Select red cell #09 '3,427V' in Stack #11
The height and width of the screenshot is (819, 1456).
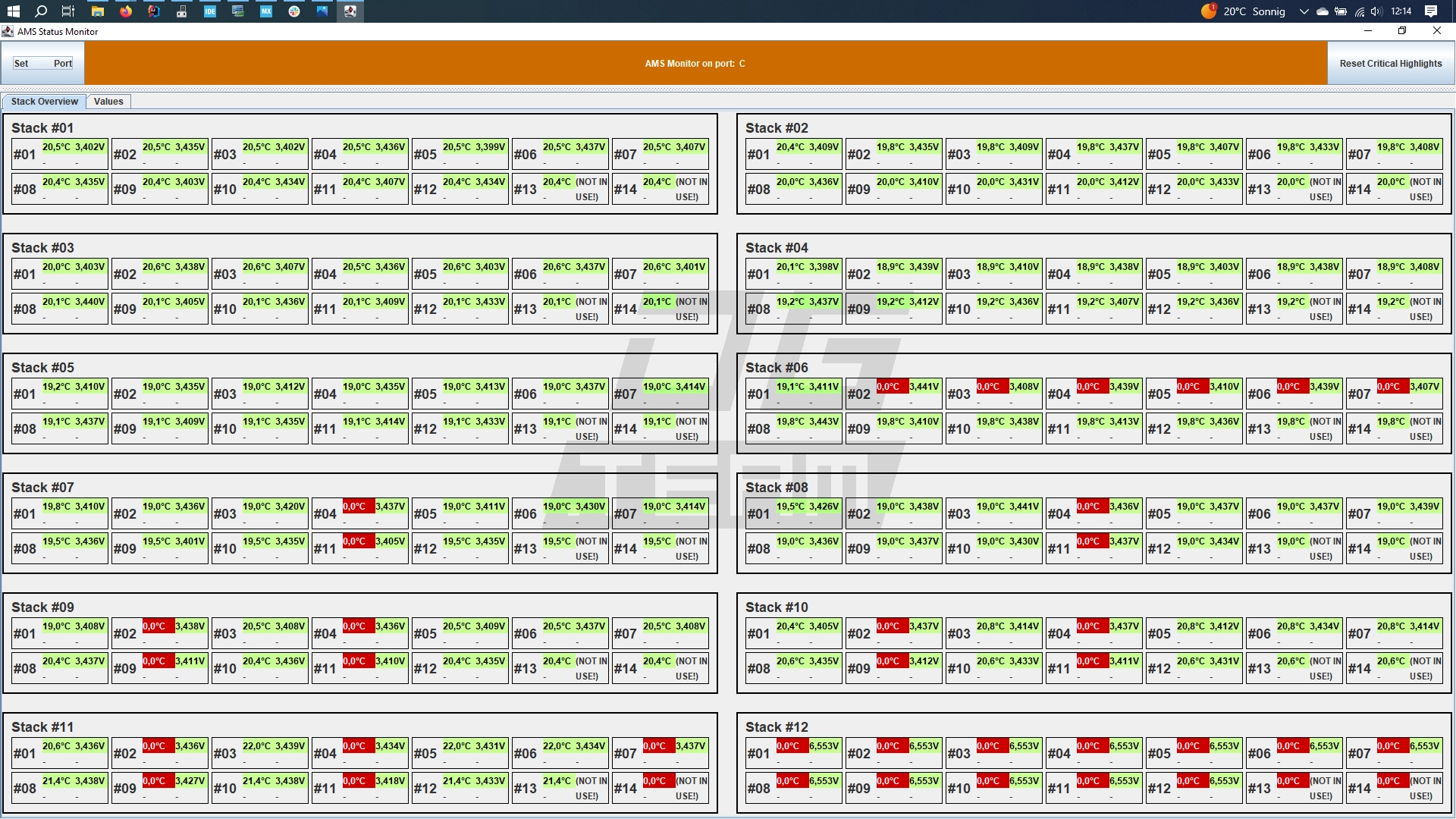[x=160, y=788]
